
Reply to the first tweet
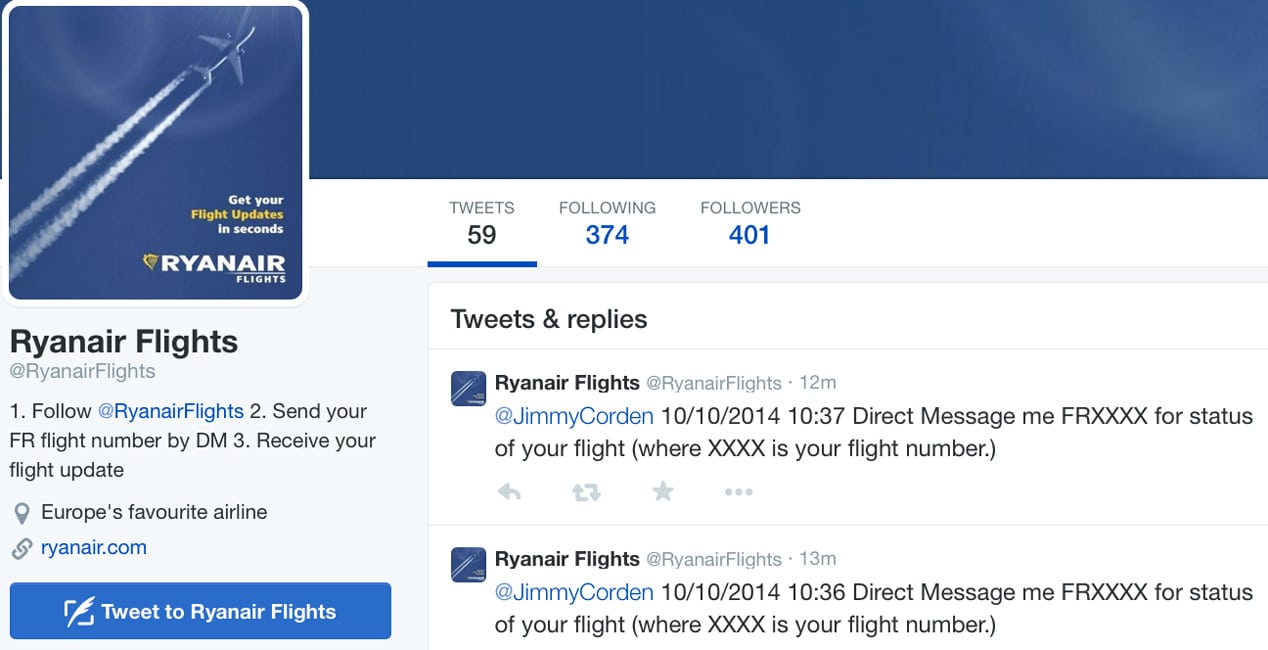(x=509, y=491)
